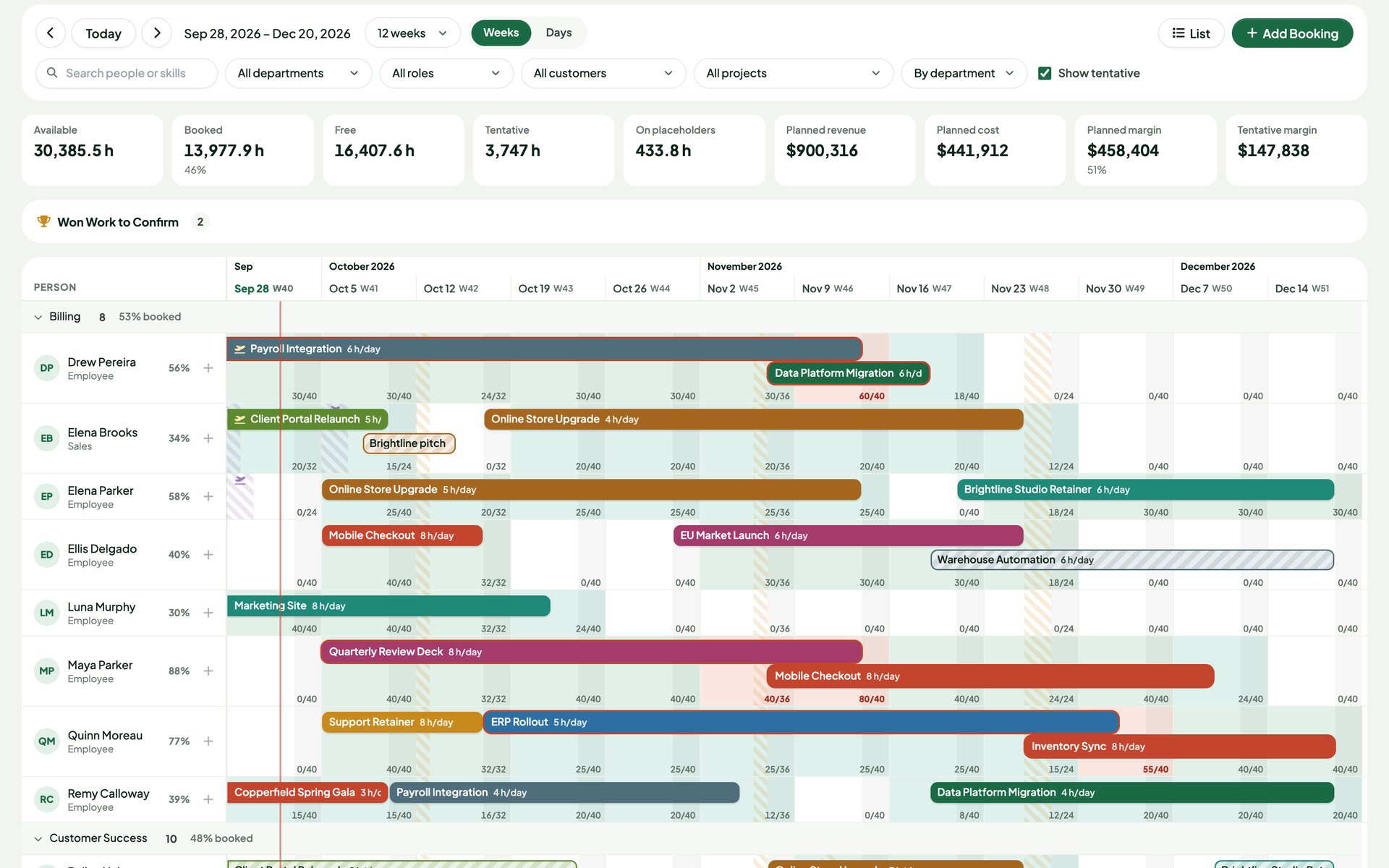
Task: Click Maya Parker's MP avatar
Action: coord(47,671)
